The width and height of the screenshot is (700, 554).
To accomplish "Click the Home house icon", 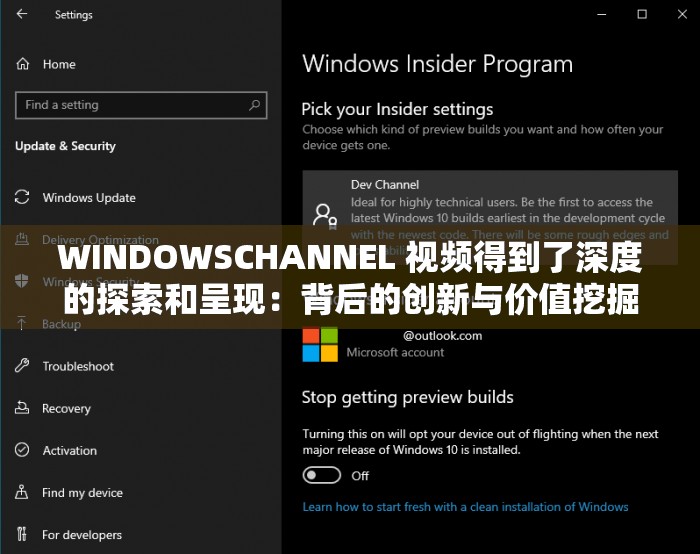I will (22, 64).
